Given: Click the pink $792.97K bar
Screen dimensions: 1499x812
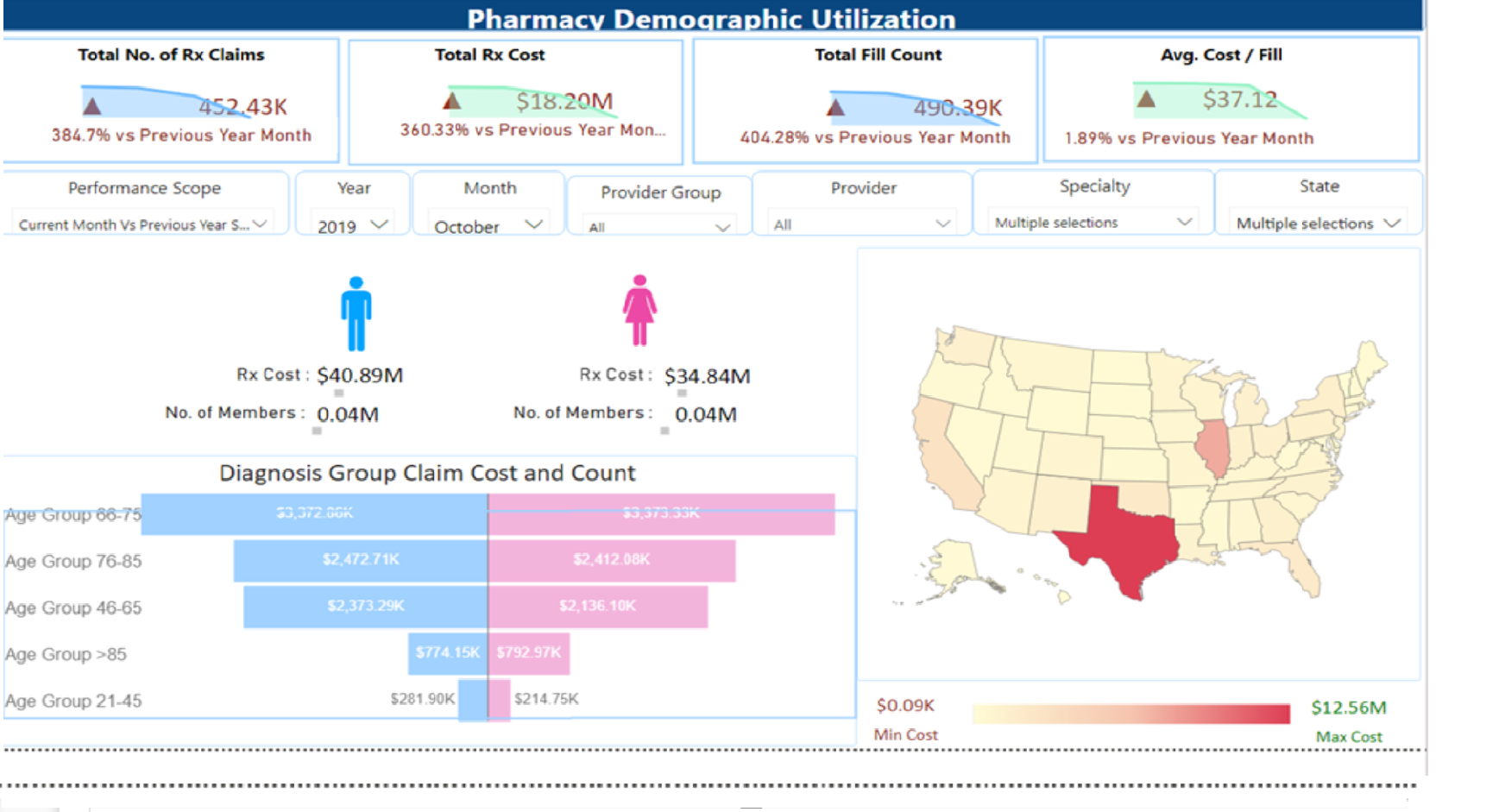Looking at the screenshot, I should pos(529,653).
